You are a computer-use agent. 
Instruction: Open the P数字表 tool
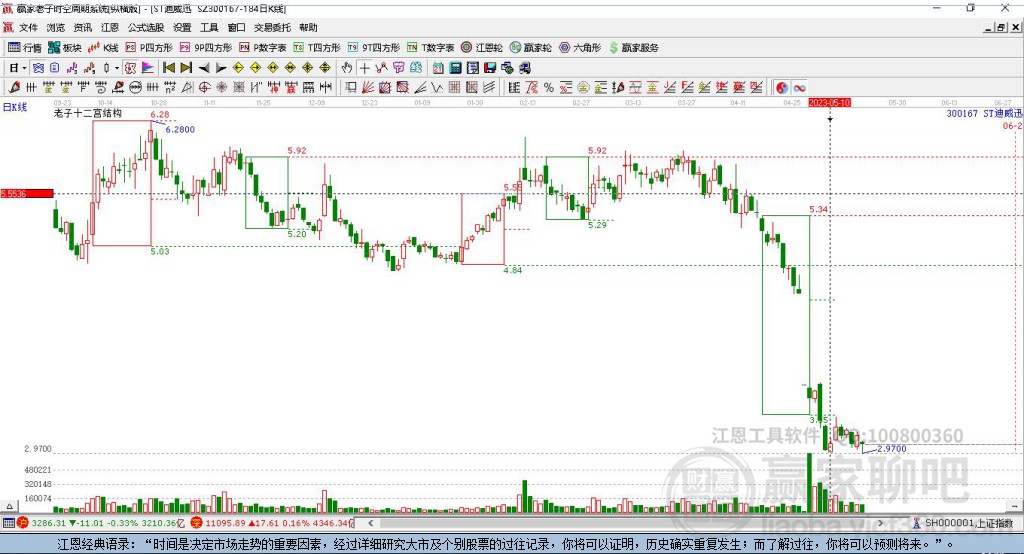click(263, 48)
